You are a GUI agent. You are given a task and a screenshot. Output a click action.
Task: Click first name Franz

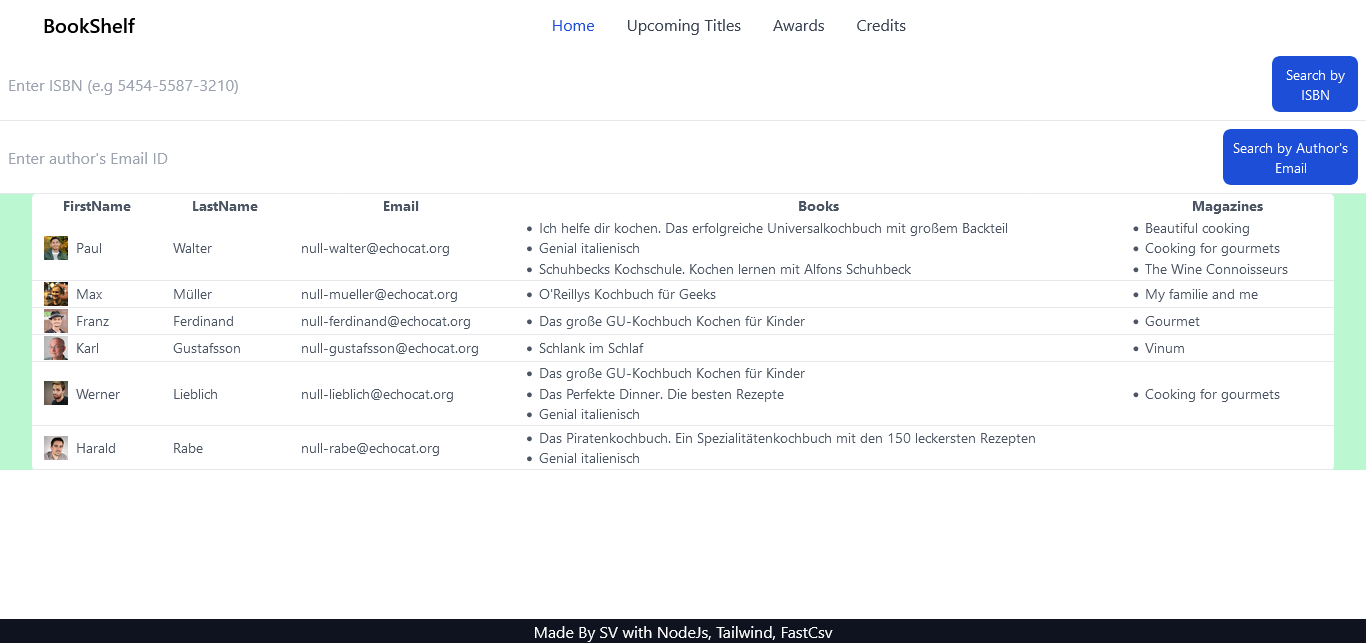click(93, 321)
